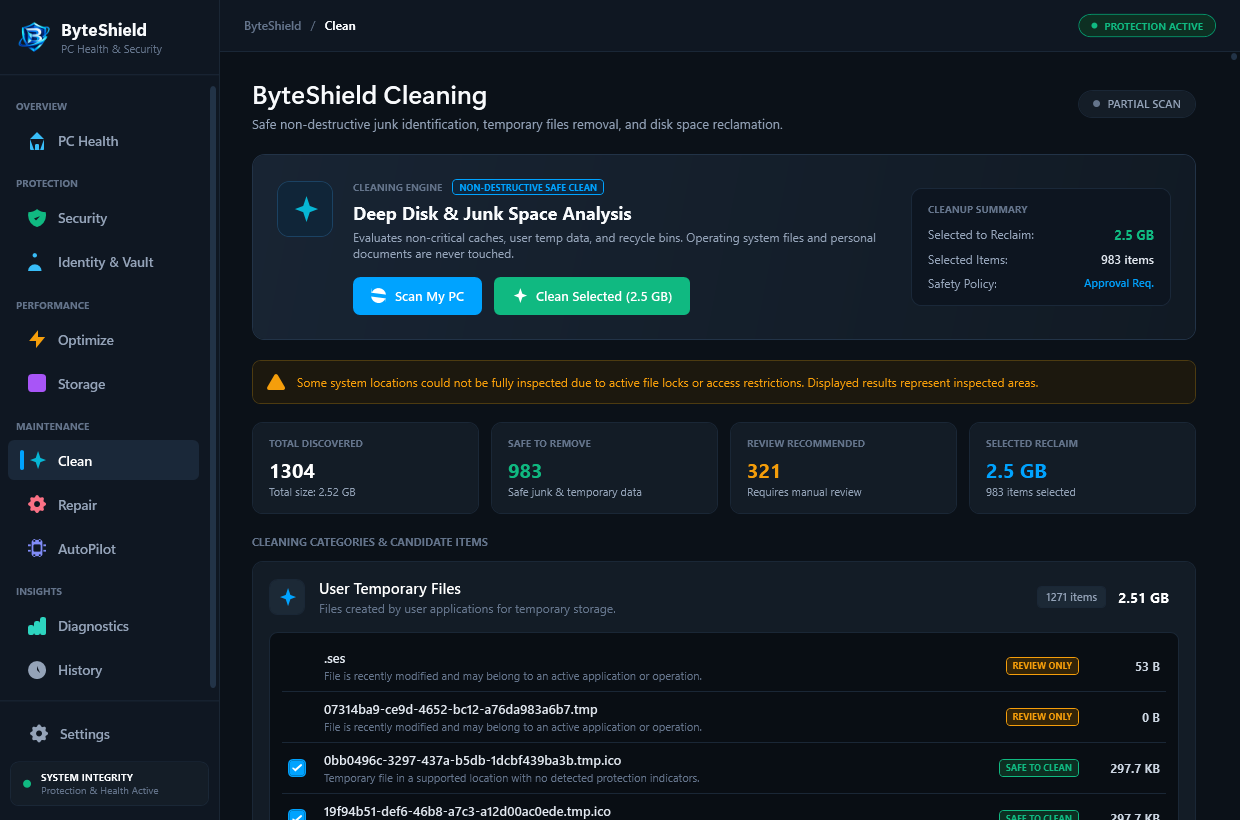Open the AutoPilot section
Viewport: 1240px width, 820px height.
pyautogui.click(x=103, y=549)
